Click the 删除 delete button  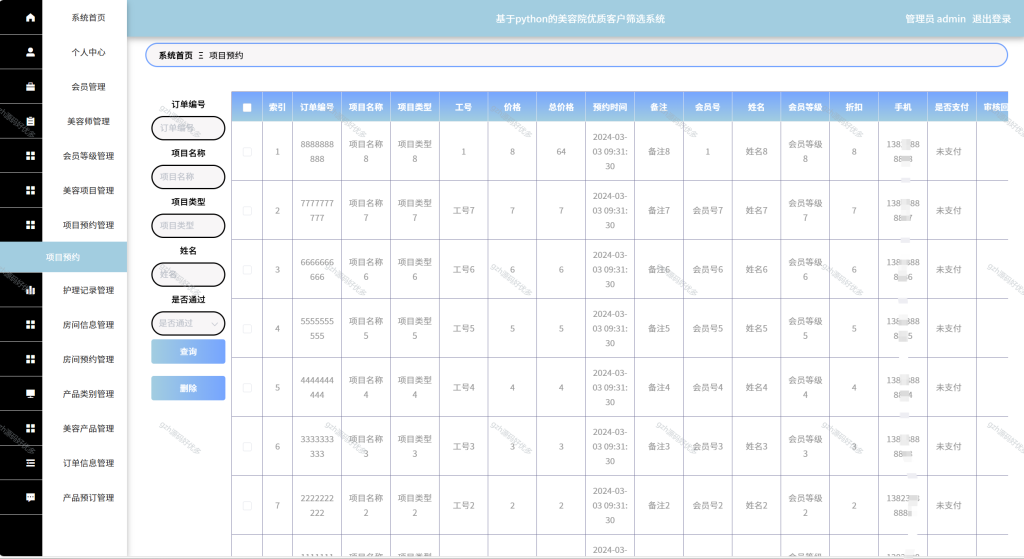coord(188,388)
